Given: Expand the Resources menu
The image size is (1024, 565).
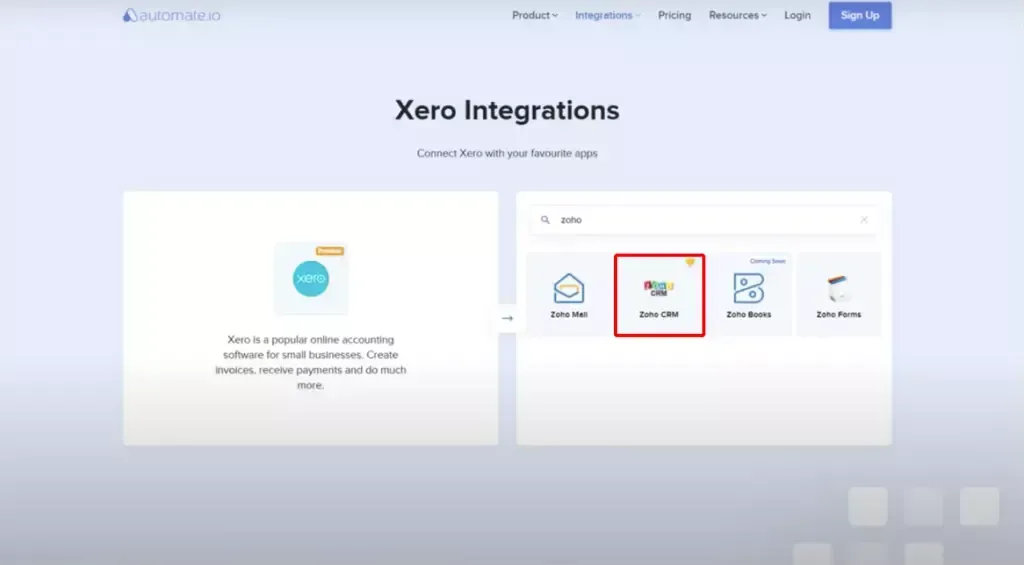Looking at the screenshot, I should point(738,15).
